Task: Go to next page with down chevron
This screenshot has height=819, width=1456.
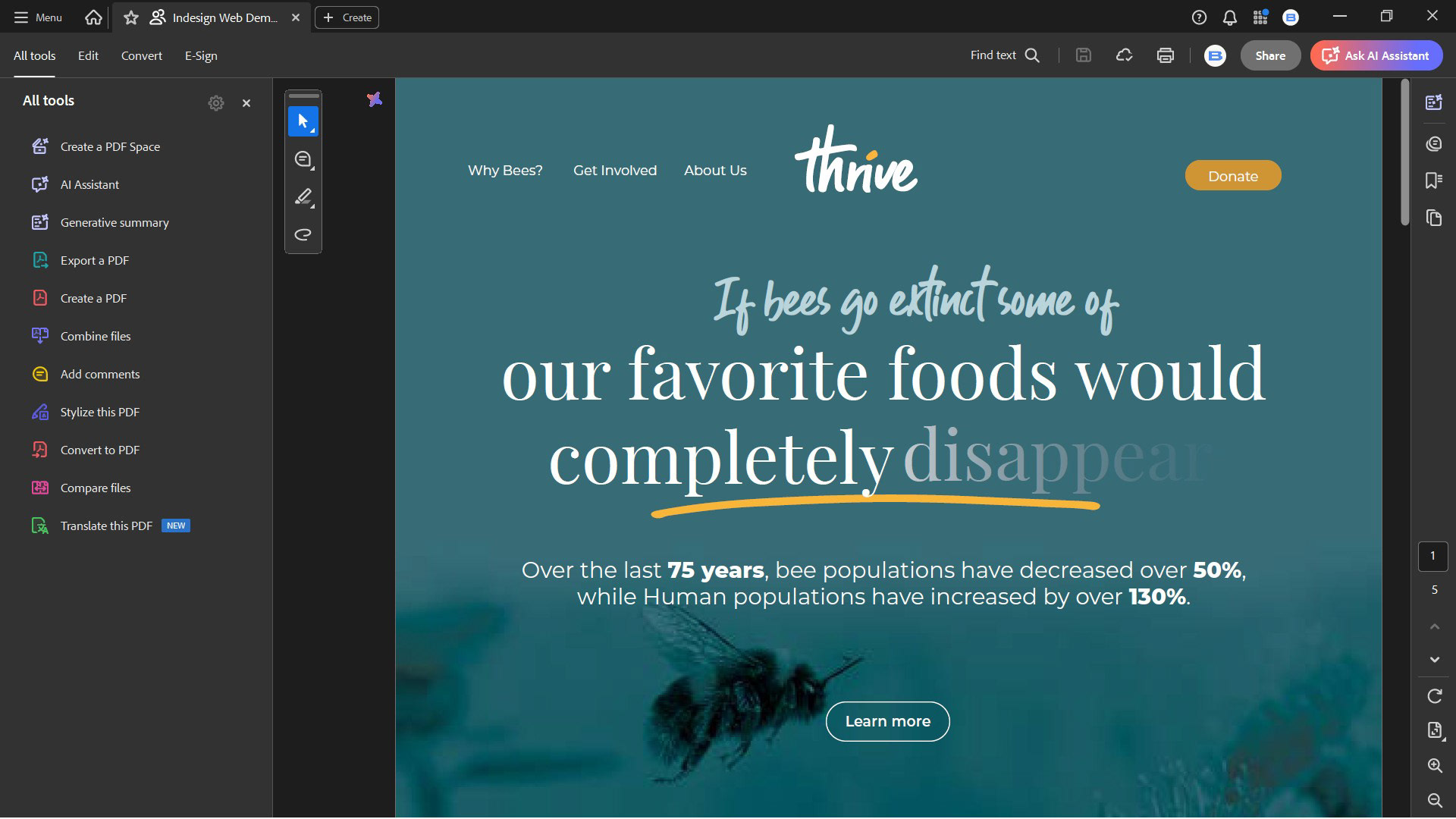Action: coord(1434,660)
